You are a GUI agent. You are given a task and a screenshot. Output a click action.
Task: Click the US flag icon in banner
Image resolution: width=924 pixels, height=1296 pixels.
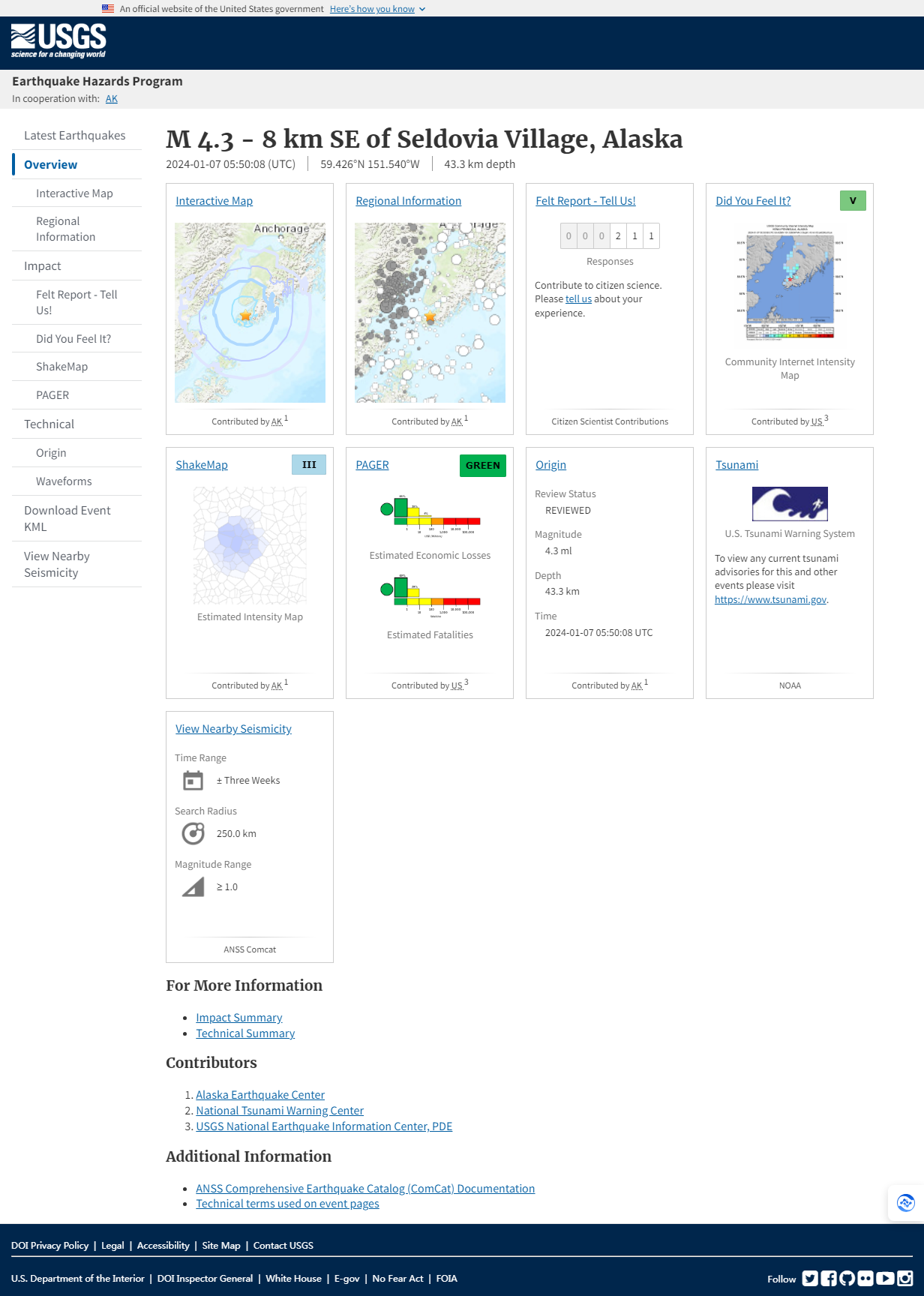(108, 9)
